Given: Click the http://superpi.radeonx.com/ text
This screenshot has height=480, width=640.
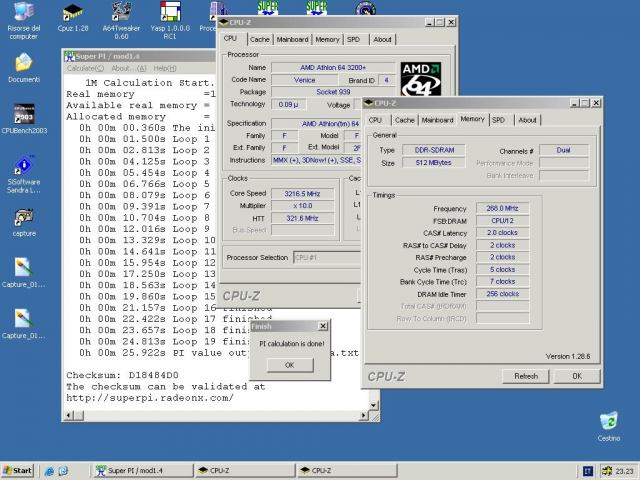Looking at the screenshot, I should click(150, 398).
